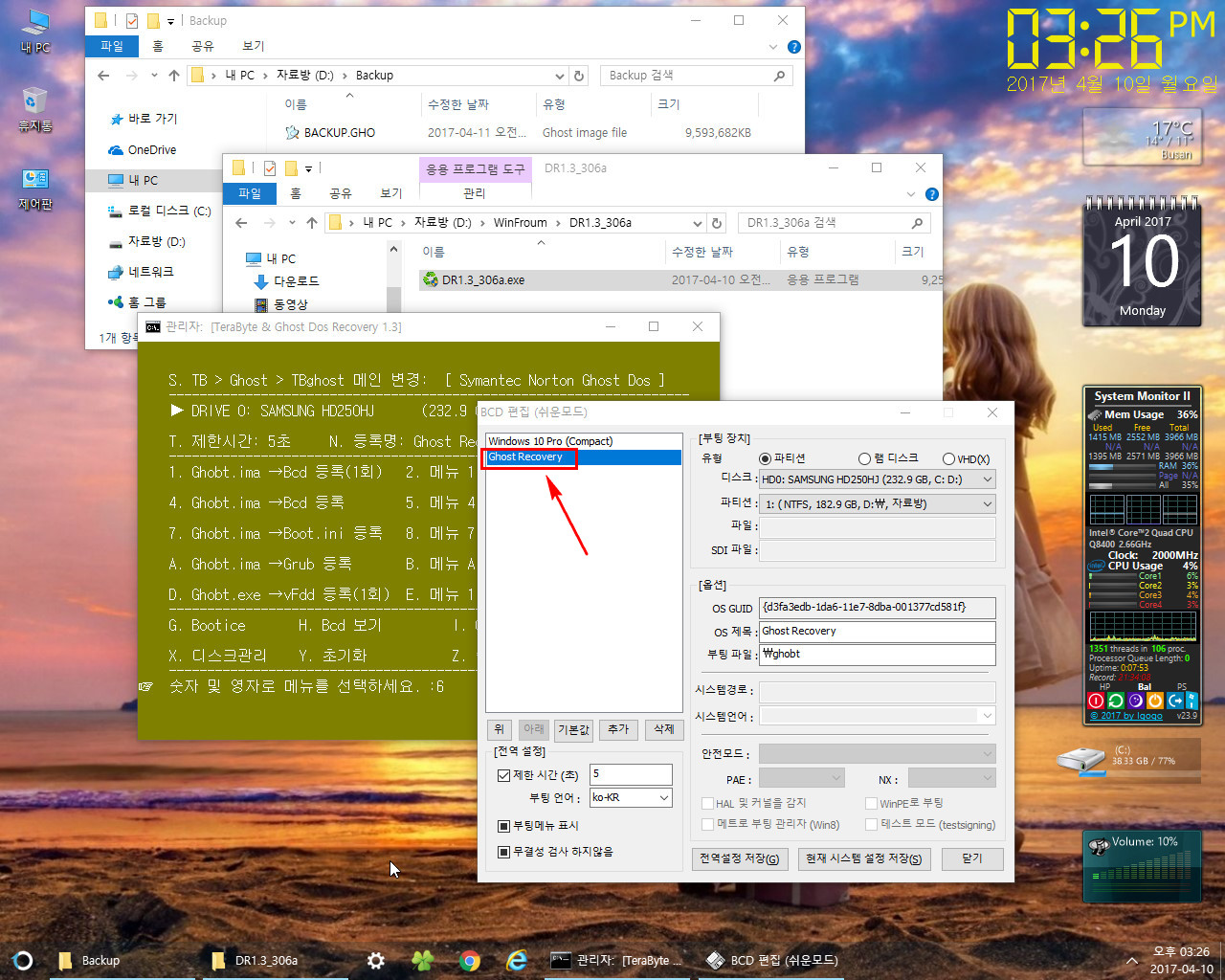Open the NX dropdown

pyautogui.click(x=951, y=778)
